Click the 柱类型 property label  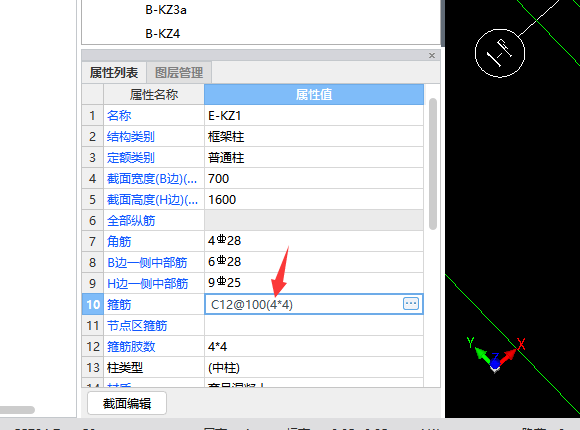(125, 368)
